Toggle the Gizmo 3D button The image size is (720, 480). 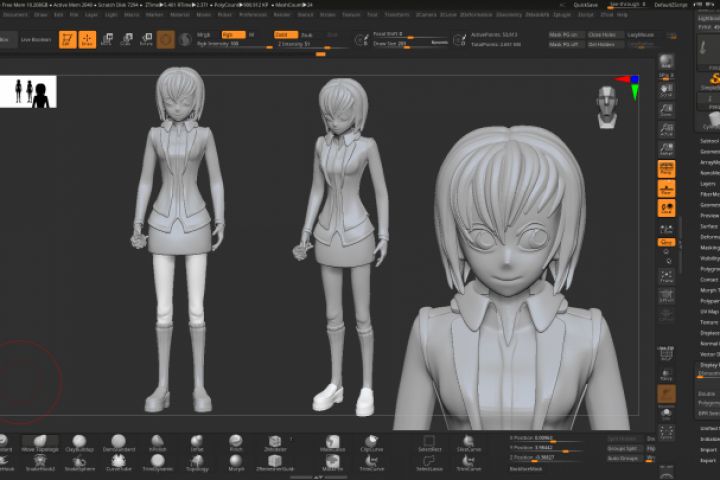(166, 40)
